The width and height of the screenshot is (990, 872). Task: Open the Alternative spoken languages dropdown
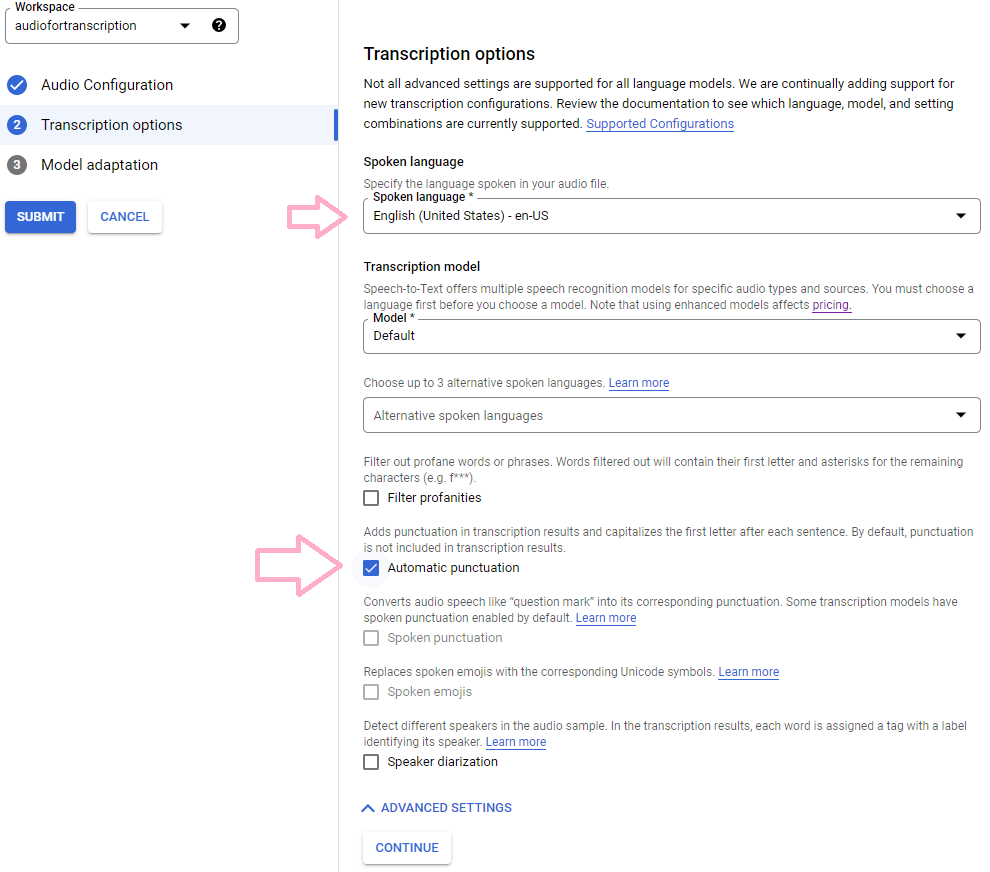[x=671, y=416]
